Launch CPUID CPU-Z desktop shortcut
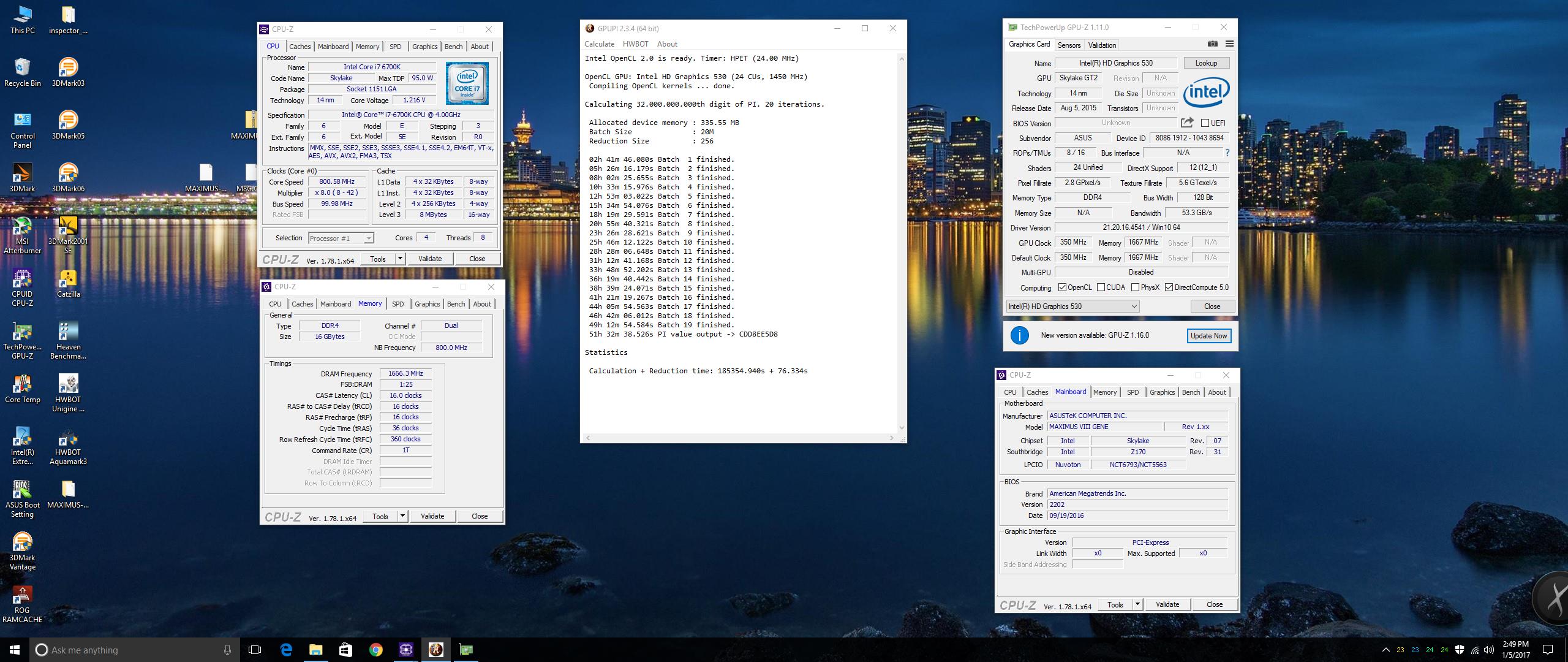Image resolution: width=1568 pixels, height=662 pixels. (x=23, y=288)
